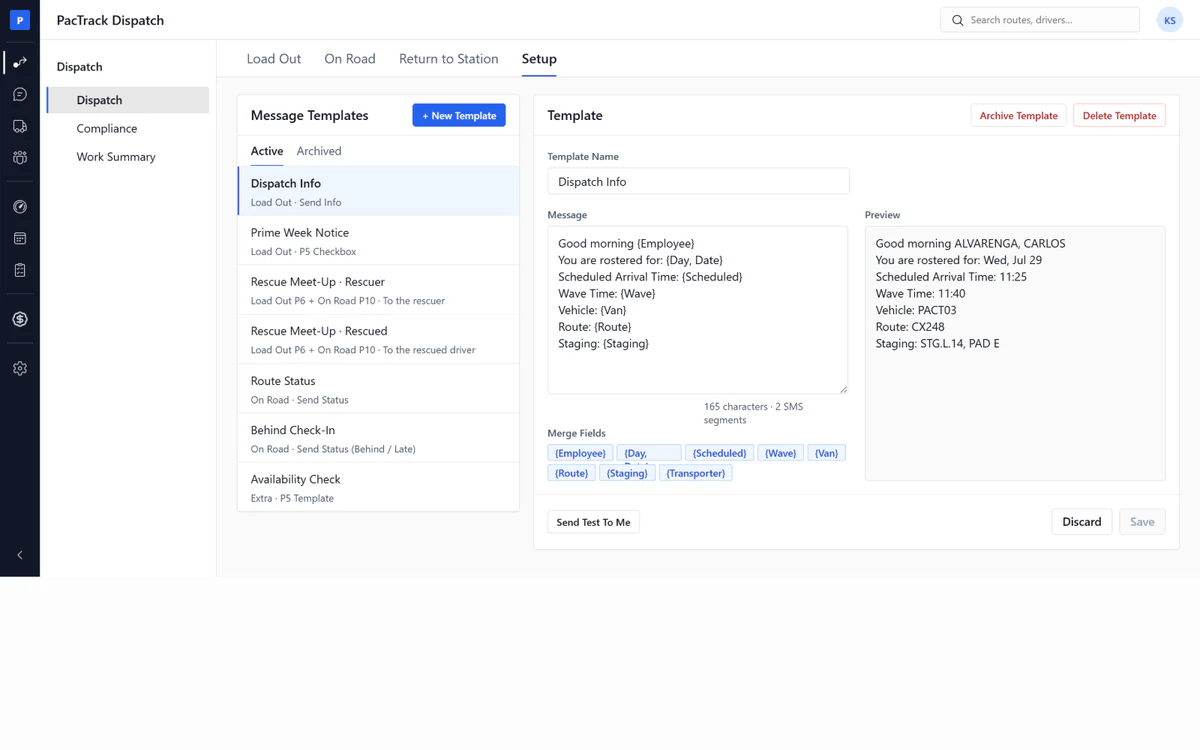The image size is (1200, 750).
Task: Switch to the On Road tab
Action: coord(350,59)
